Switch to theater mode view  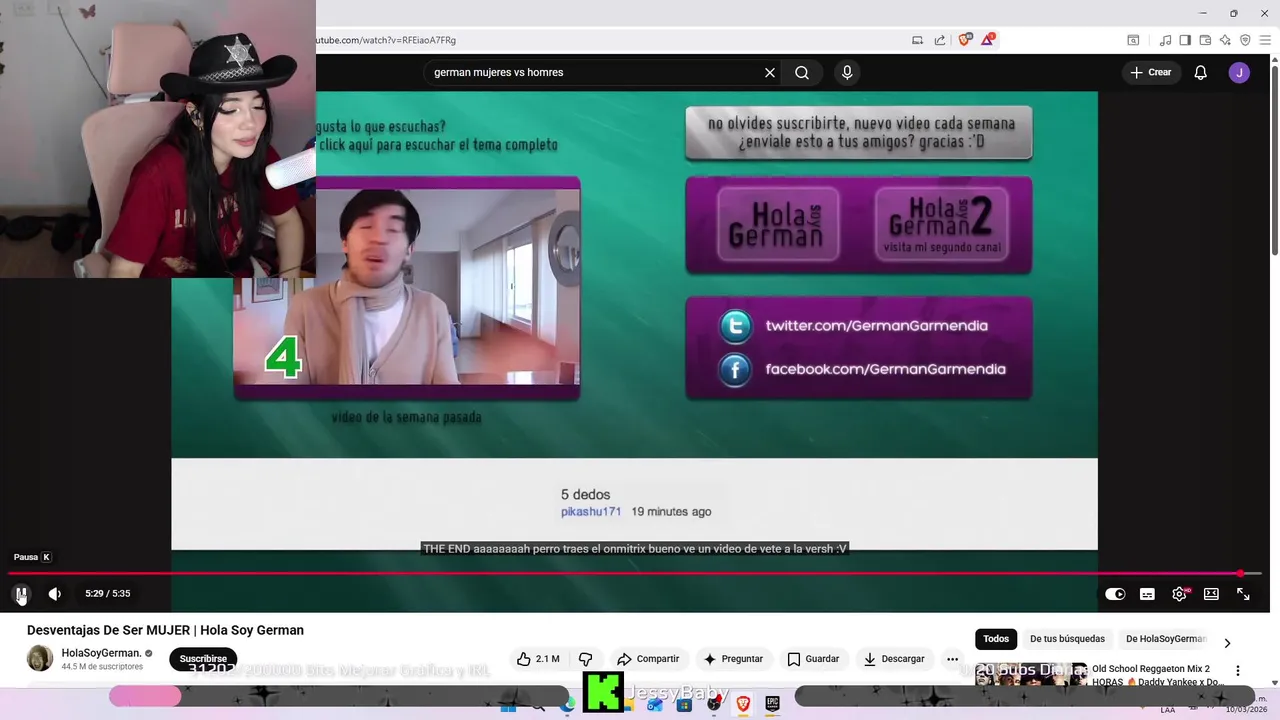click(1211, 594)
